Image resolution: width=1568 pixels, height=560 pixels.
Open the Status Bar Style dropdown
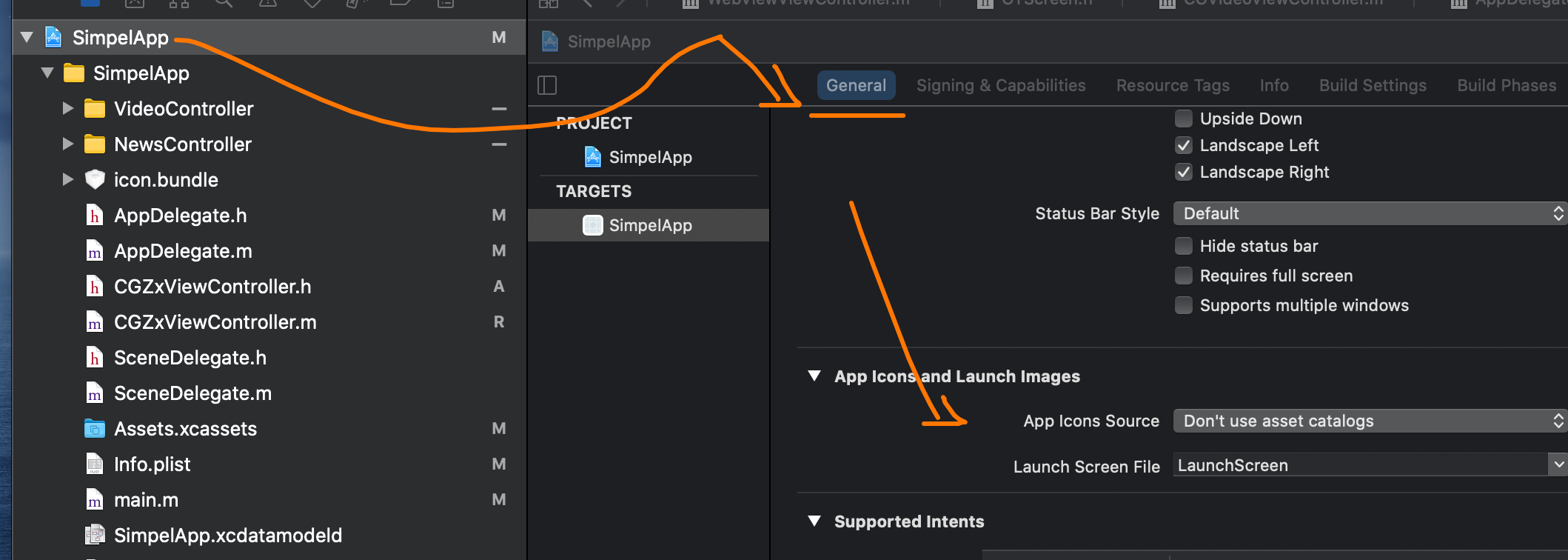click(1370, 213)
